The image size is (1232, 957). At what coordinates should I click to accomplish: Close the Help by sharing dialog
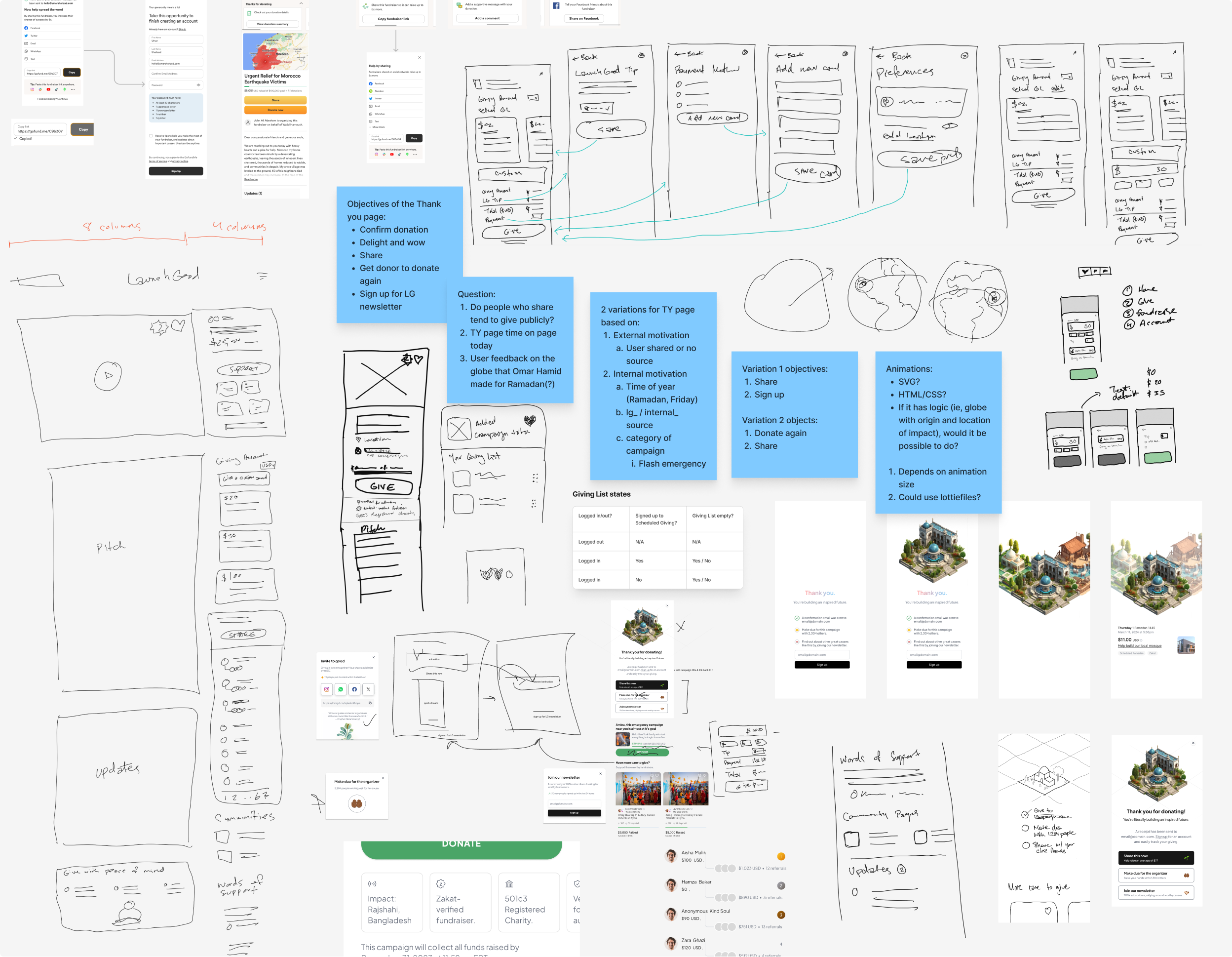[x=419, y=58]
